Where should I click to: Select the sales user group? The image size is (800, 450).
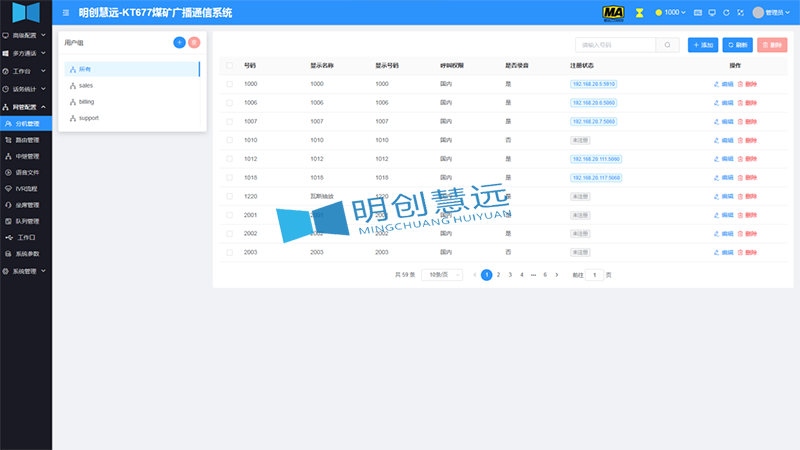click(86, 86)
